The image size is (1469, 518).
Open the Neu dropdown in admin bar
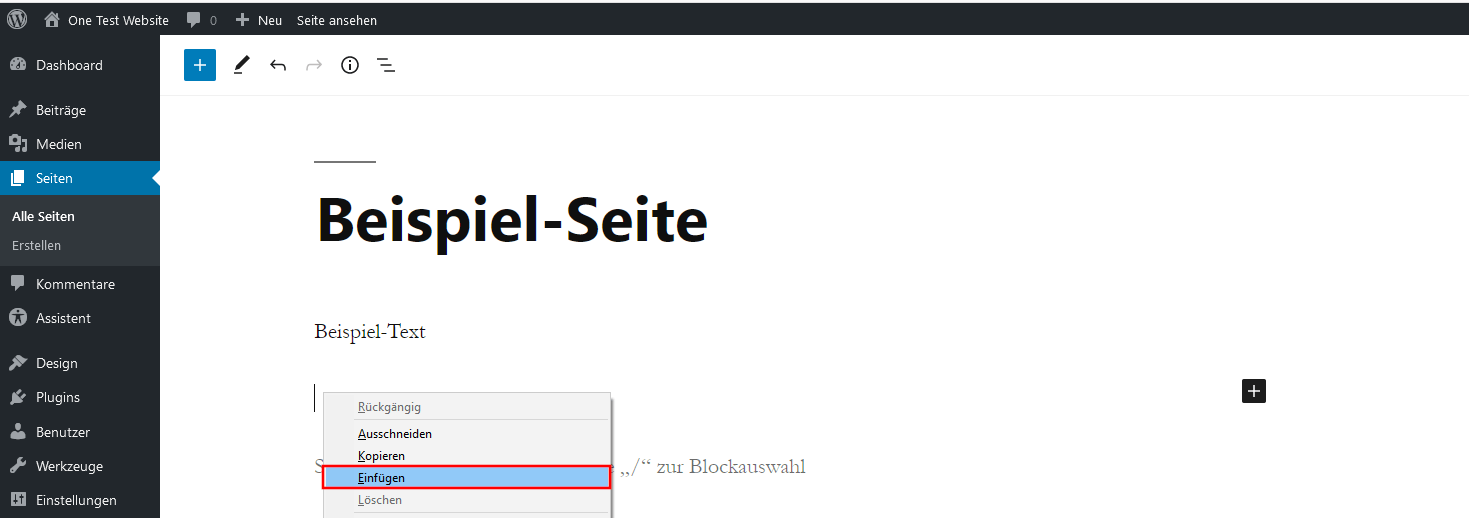(259, 20)
